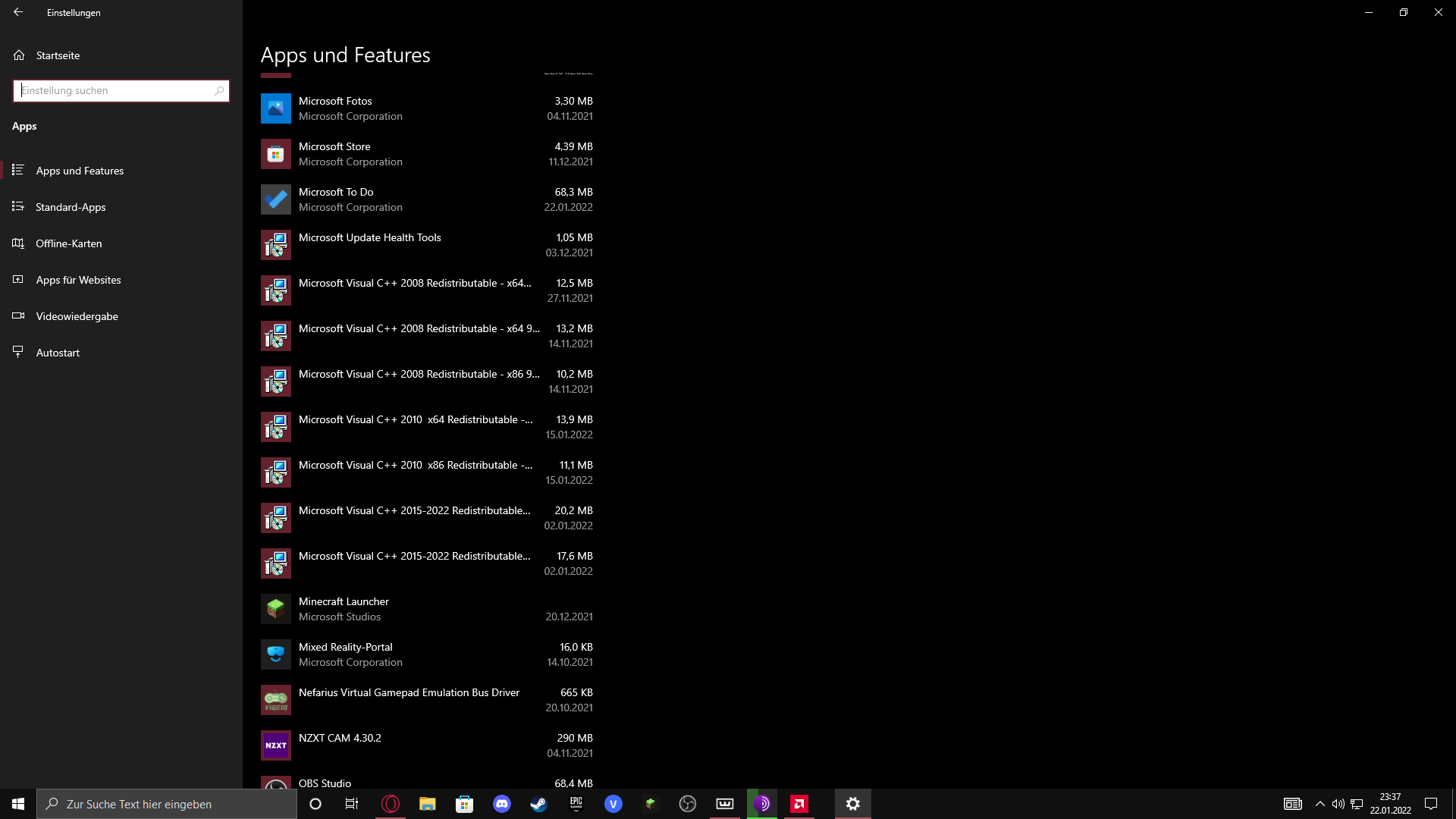Focus the Einstellung suchen search box

(x=114, y=91)
